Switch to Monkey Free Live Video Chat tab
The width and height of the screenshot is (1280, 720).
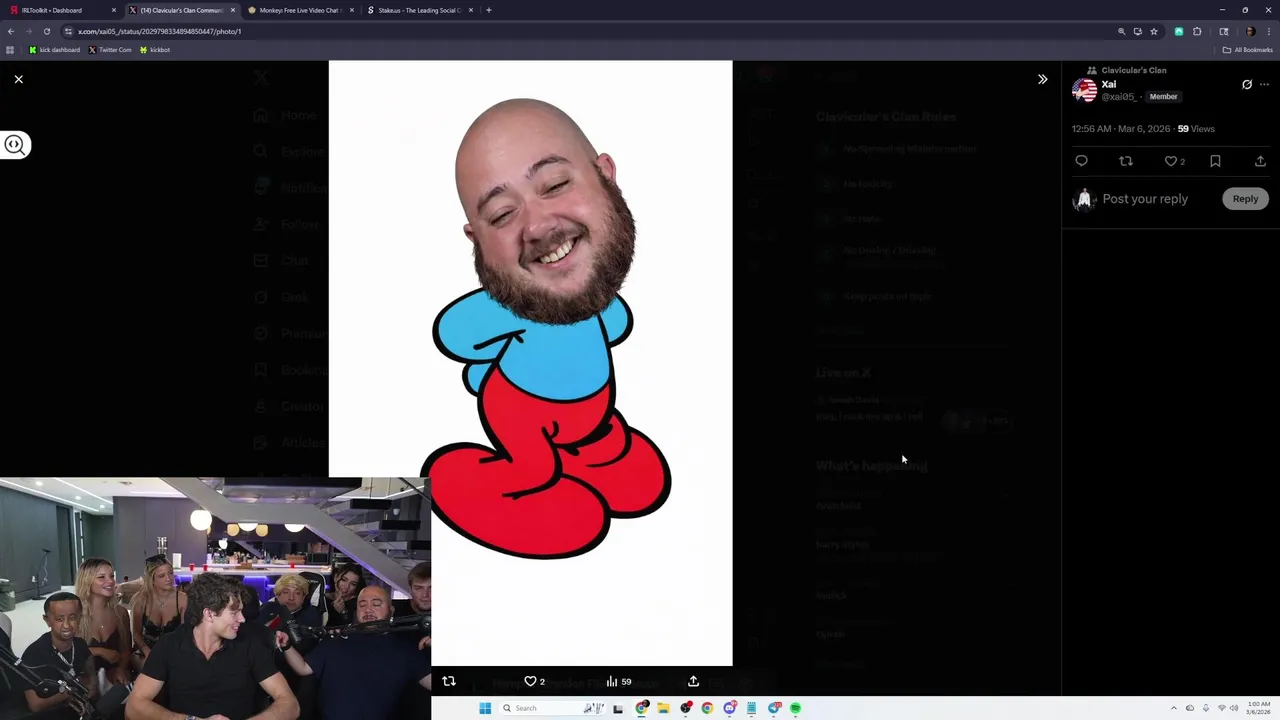pyautogui.click(x=298, y=10)
